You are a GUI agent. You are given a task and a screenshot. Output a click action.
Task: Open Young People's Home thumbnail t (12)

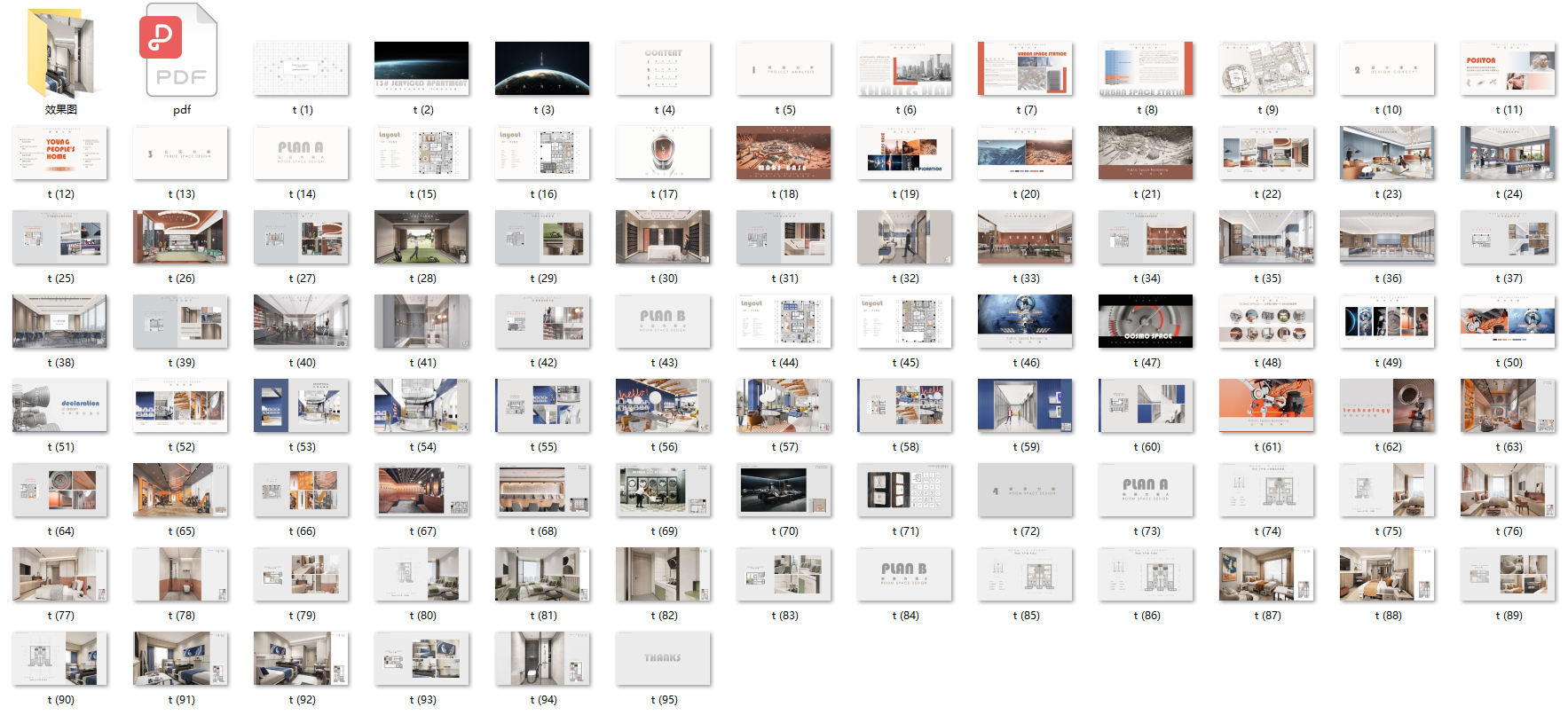click(x=60, y=153)
